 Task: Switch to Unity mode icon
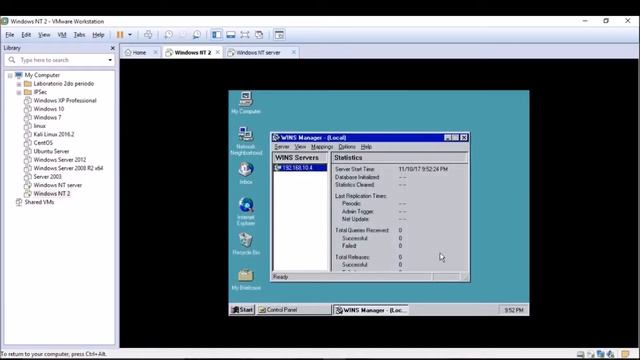(x=259, y=35)
